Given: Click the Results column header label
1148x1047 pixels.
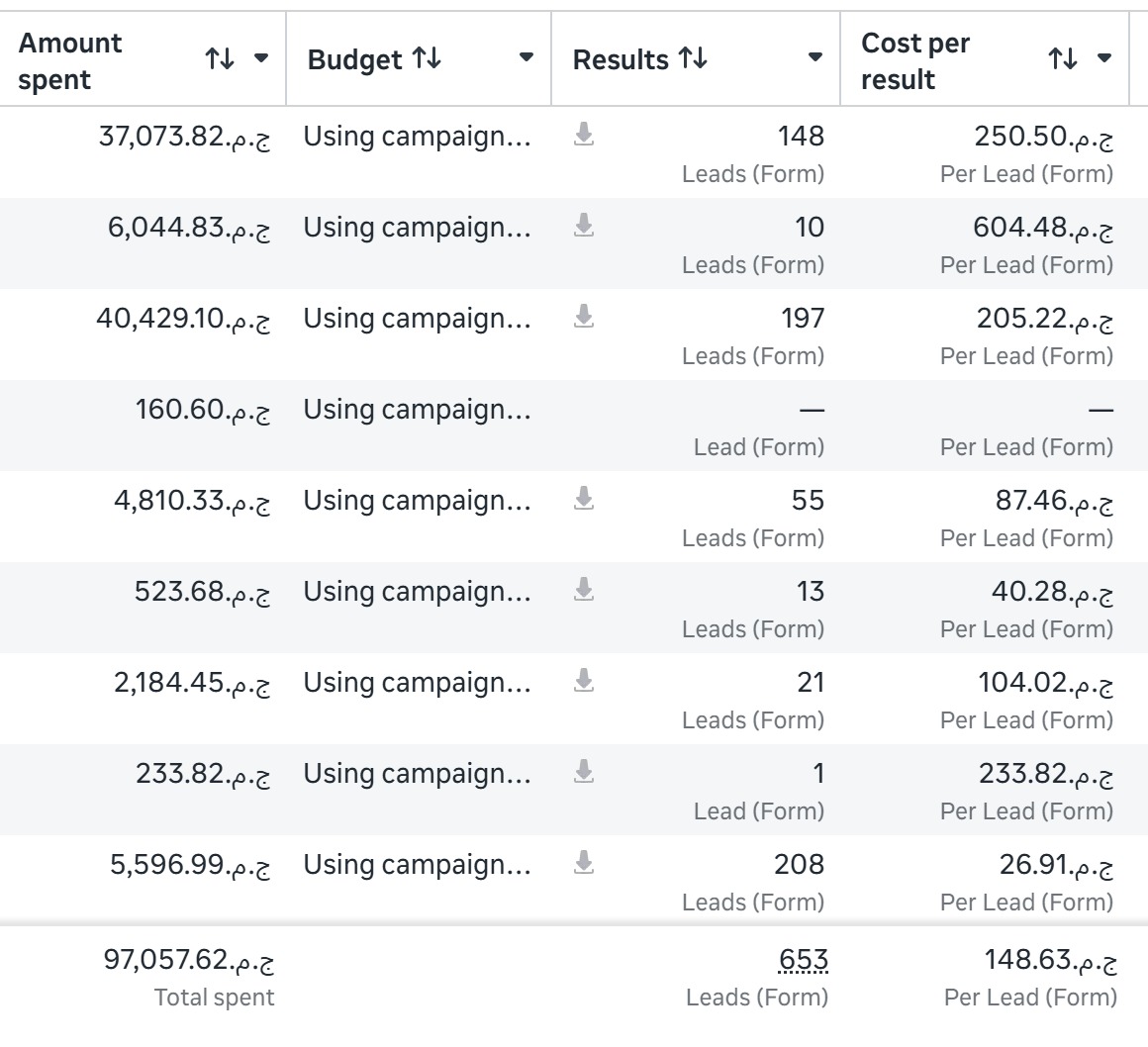Looking at the screenshot, I should (x=621, y=59).
